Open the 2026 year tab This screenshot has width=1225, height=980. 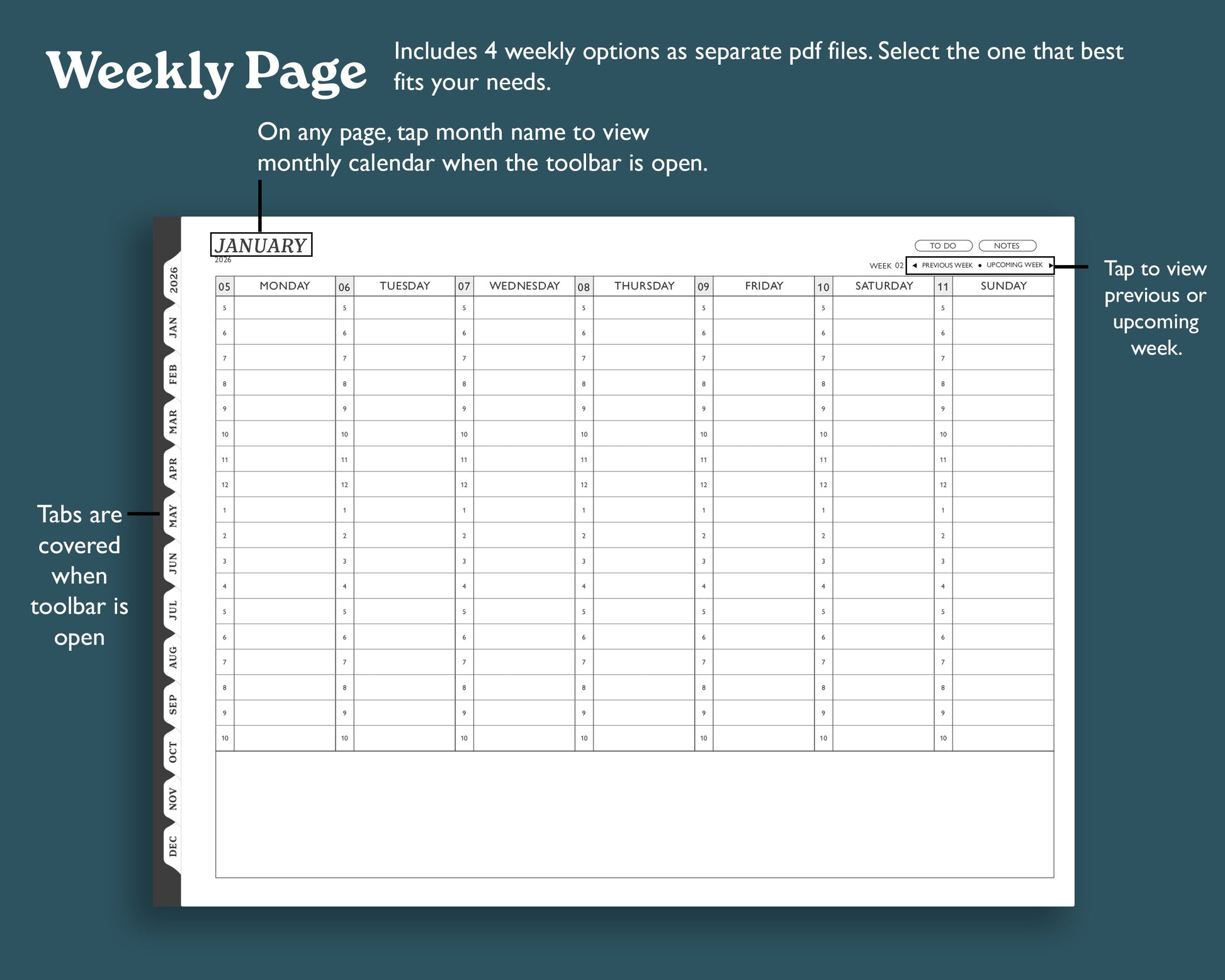[x=173, y=280]
